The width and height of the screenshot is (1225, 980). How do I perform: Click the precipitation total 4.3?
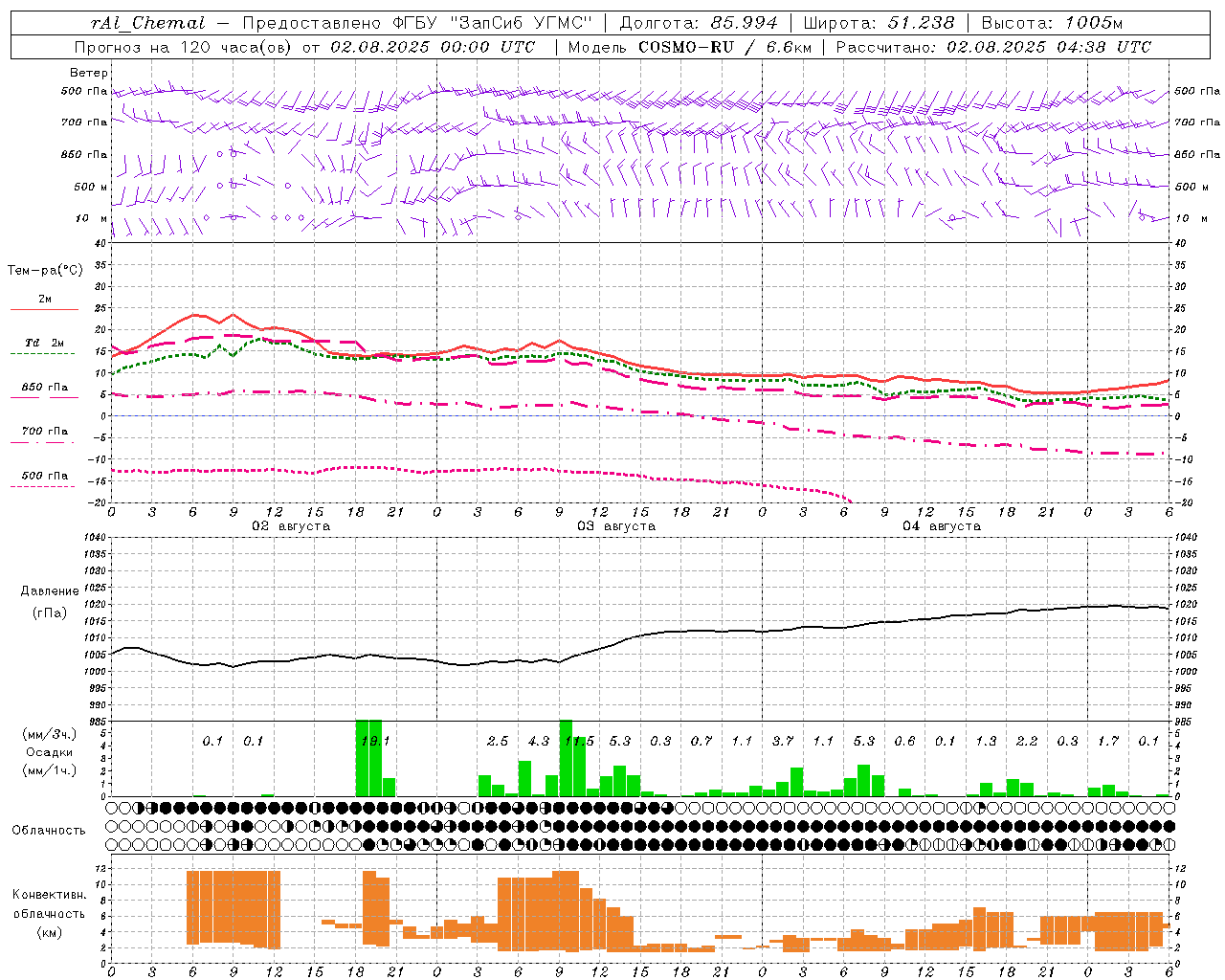tap(539, 742)
